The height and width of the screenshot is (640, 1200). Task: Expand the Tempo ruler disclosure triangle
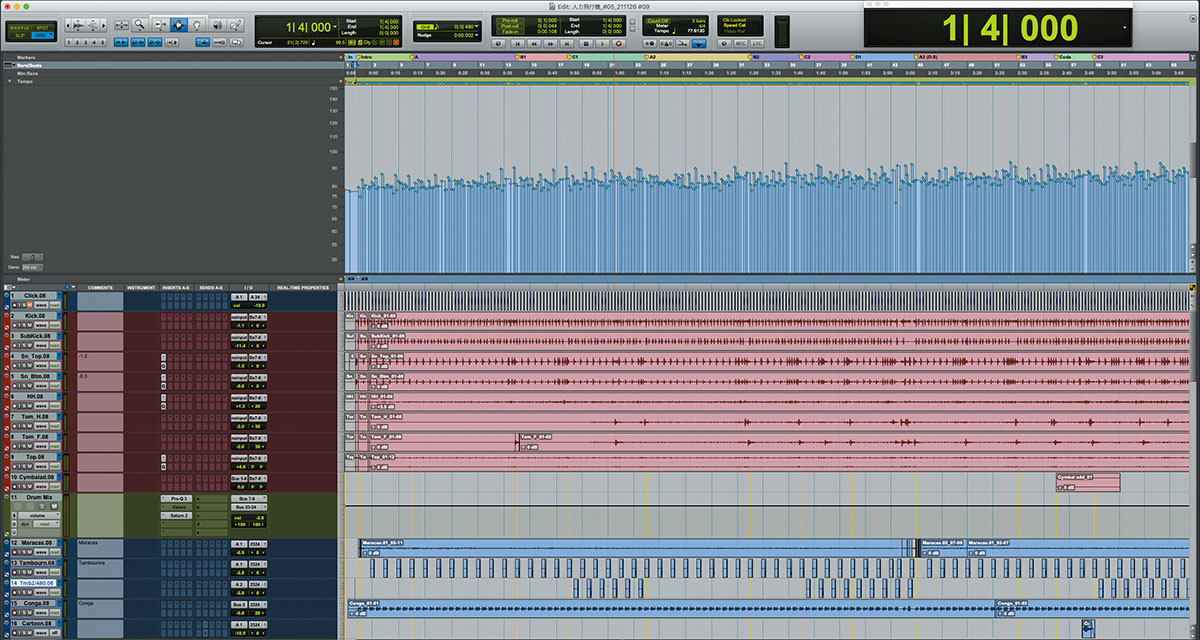tap(10, 81)
